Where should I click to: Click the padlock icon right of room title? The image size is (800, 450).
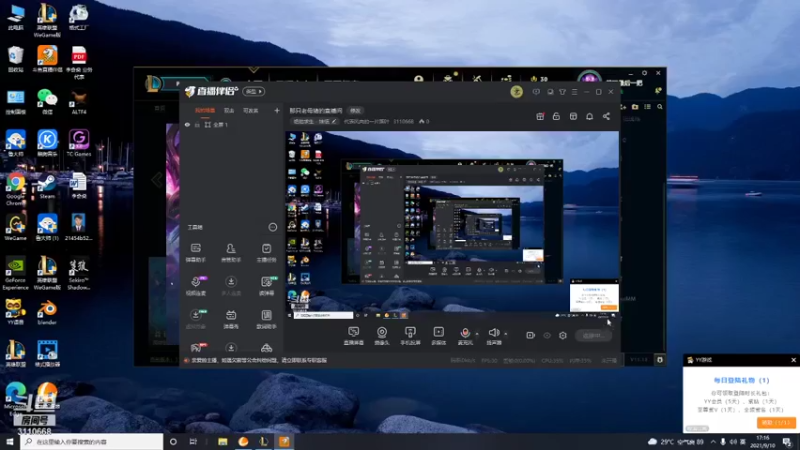coord(556,116)
